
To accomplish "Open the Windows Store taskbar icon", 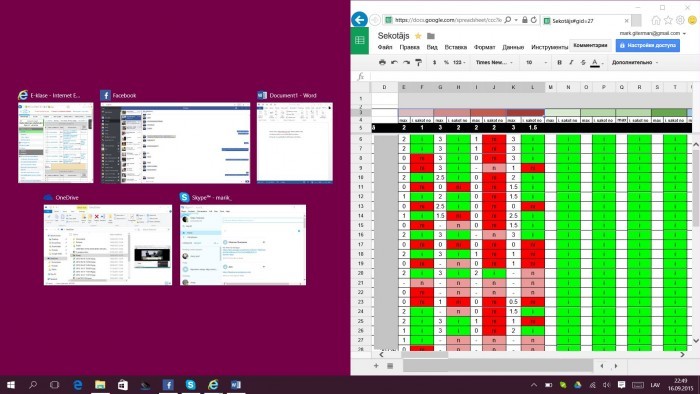I will point(123,385).
